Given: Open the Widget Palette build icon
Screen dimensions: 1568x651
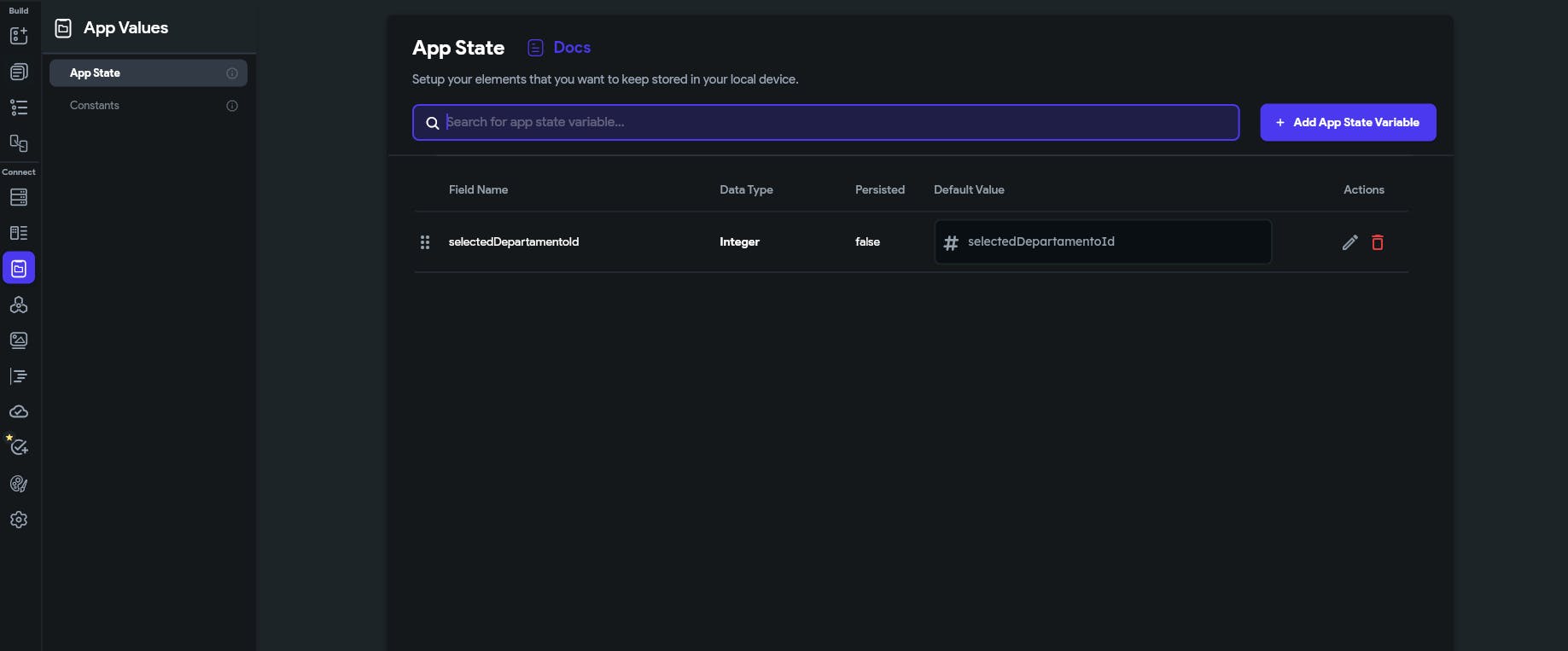Looking at the screenshot, I should [19, 36].
